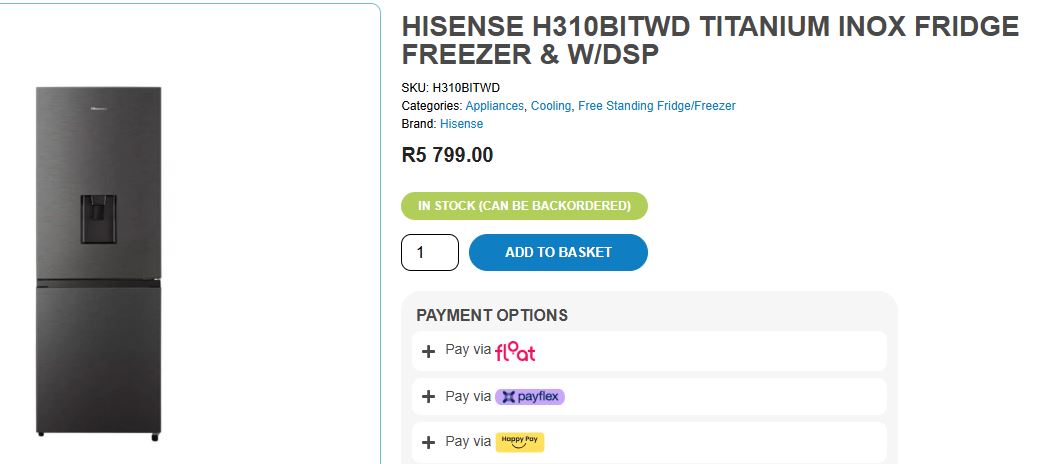Open the Cooling category link
Image resolution: width=1041 pixels, height=464 pixels.
click(x=551, y=106)
